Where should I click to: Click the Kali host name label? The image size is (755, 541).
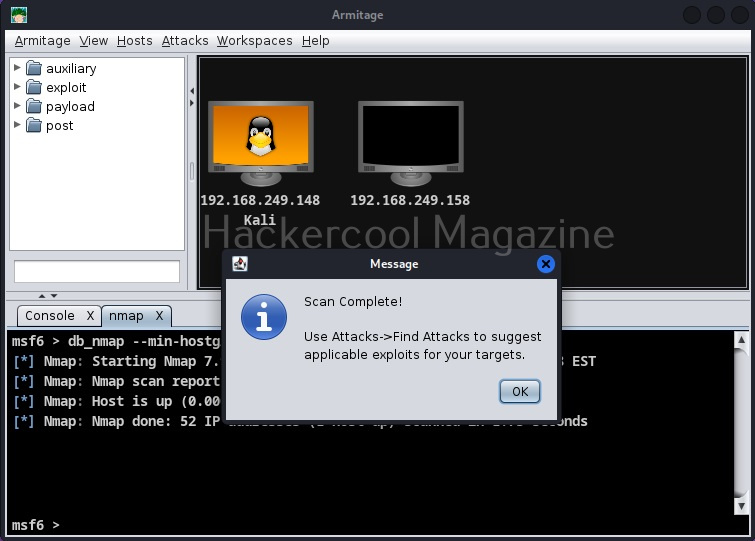coord(260,220)
